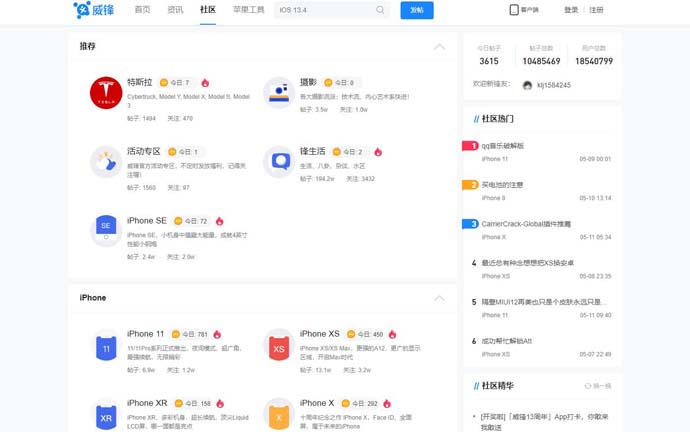Open hot post 1 qq音乐破解版
This screenshot has height=432, width=690.
[x=503, y=146]
